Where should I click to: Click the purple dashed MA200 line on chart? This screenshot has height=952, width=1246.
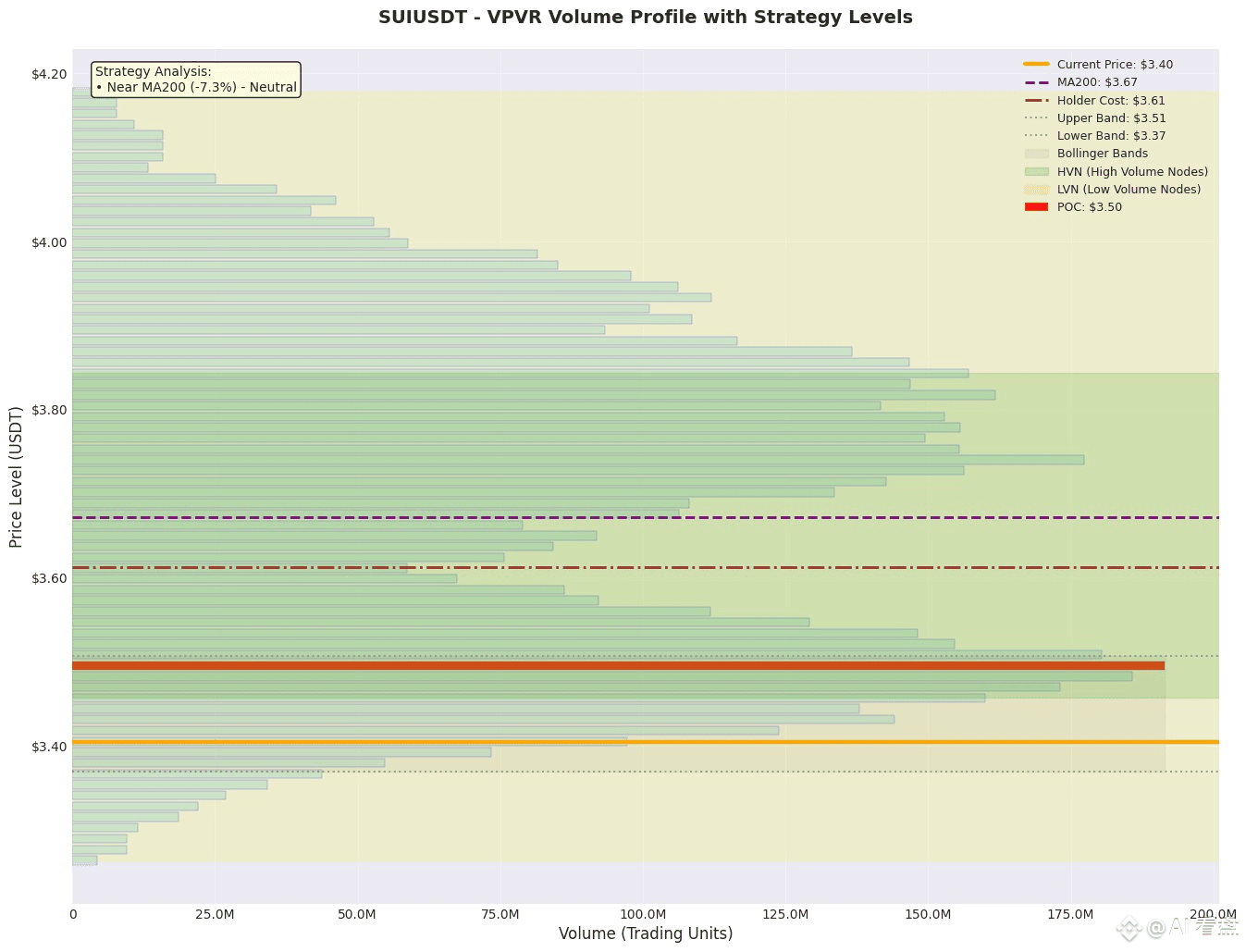tap(646, 517)
